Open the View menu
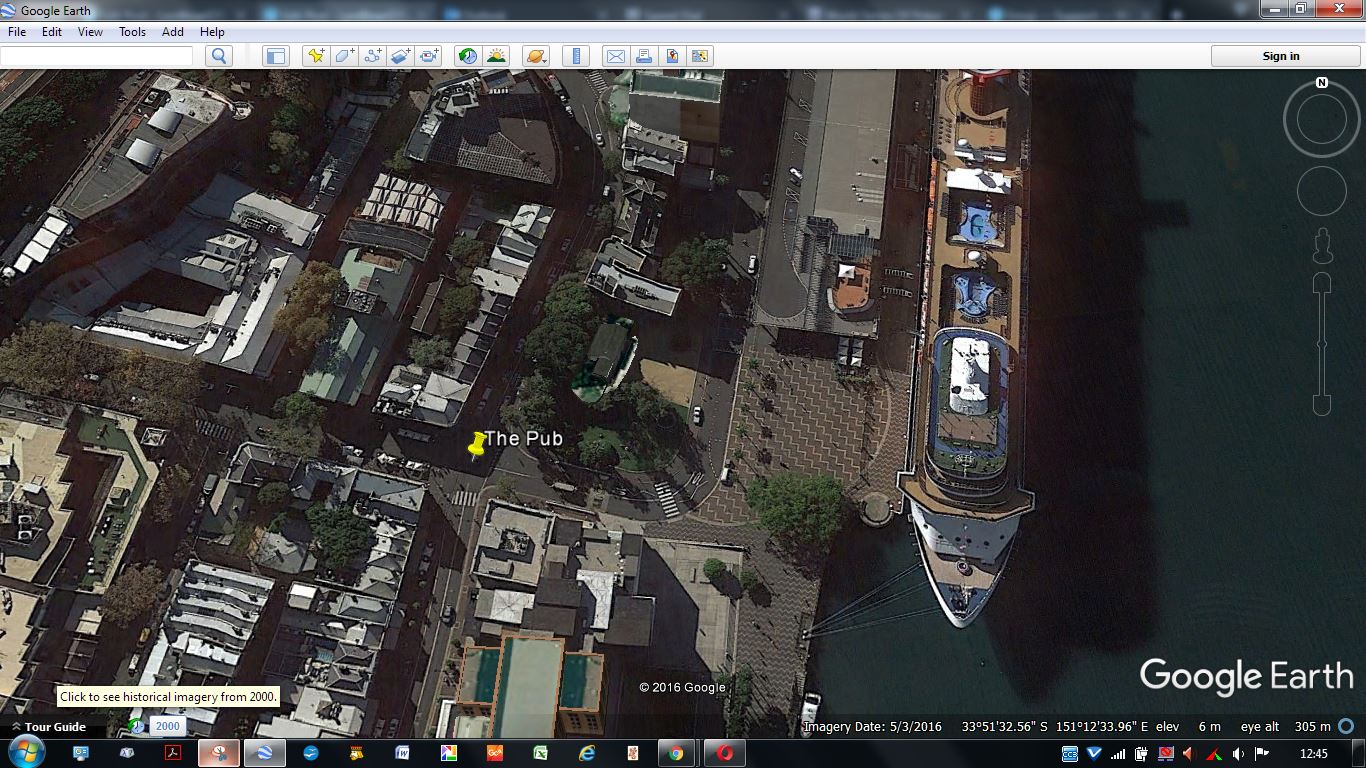Screen dimensions: 1366x768 tap(90, 32)
